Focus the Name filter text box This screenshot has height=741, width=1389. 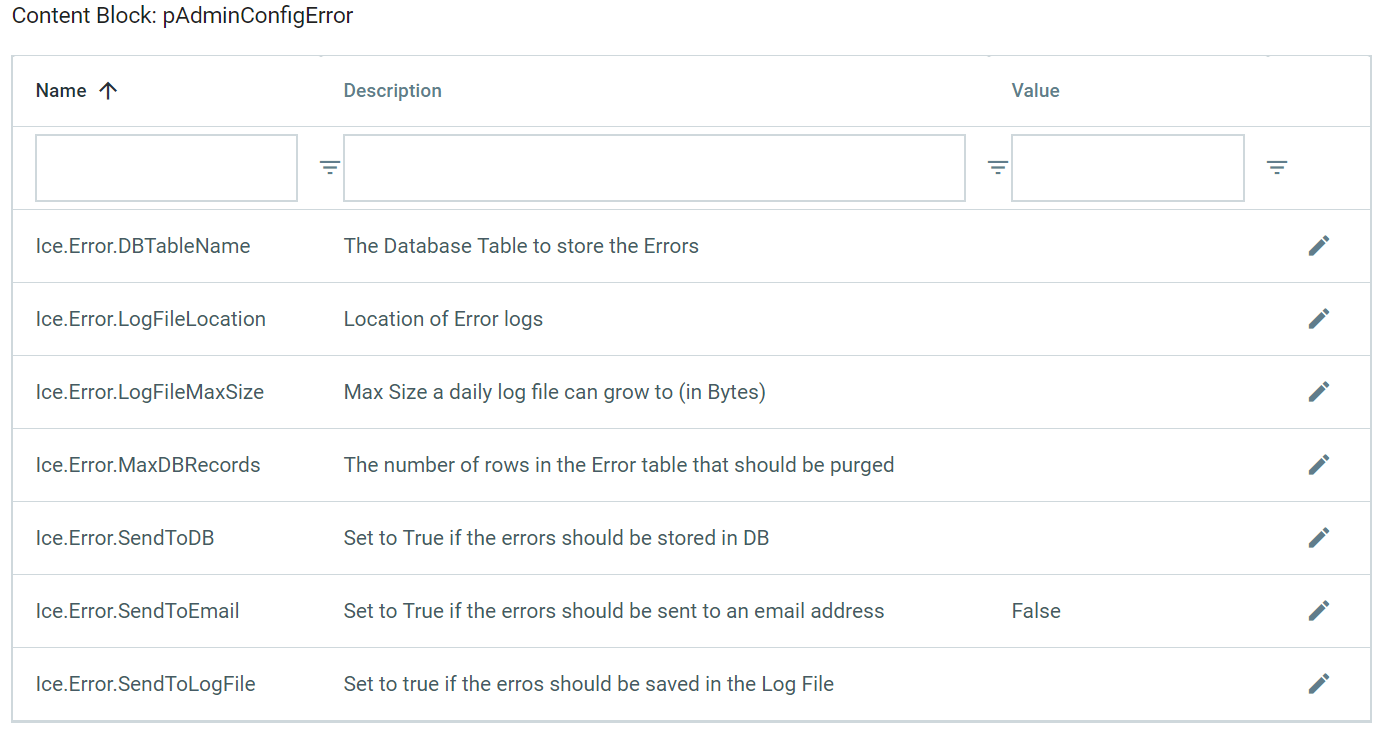[x=166, y=168]
